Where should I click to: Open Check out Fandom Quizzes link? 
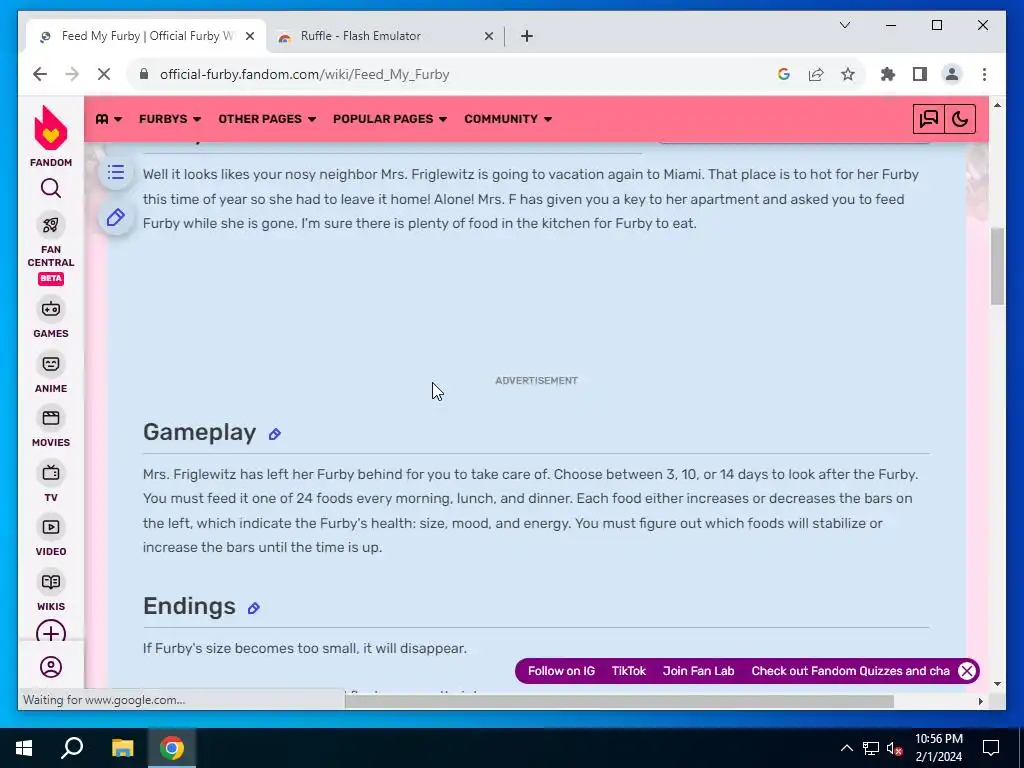coord(850,671)
